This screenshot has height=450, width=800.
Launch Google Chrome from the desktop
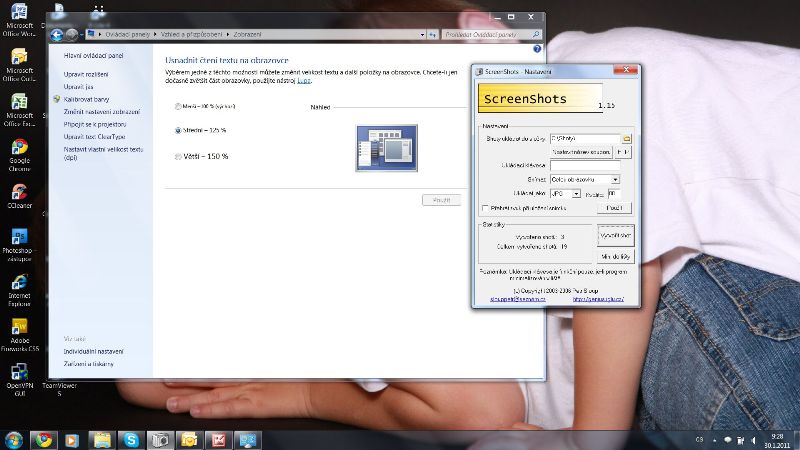pos(19,155)
